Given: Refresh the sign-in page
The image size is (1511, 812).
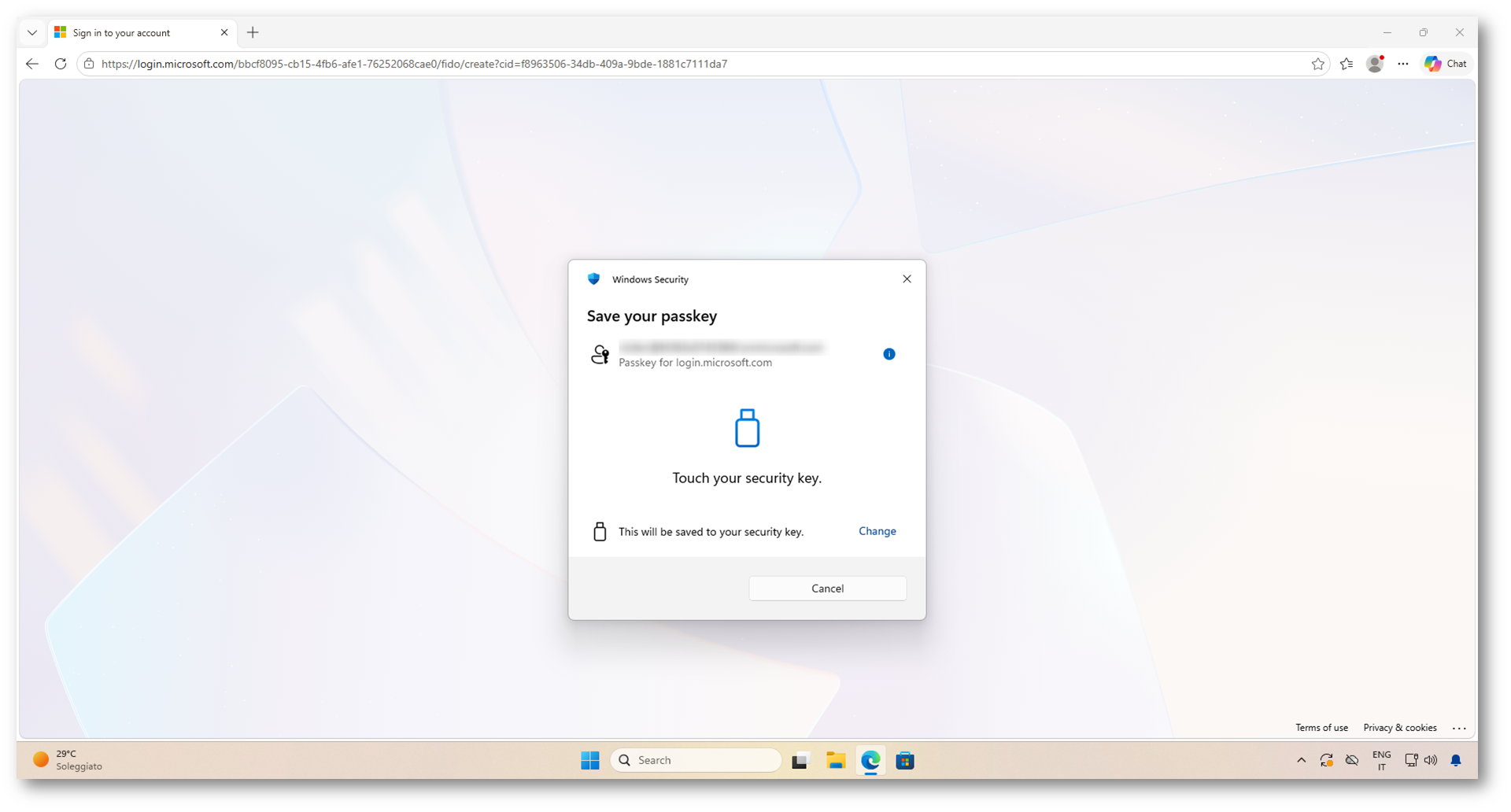Looking at the screenshot, I should tap(61, 64).
